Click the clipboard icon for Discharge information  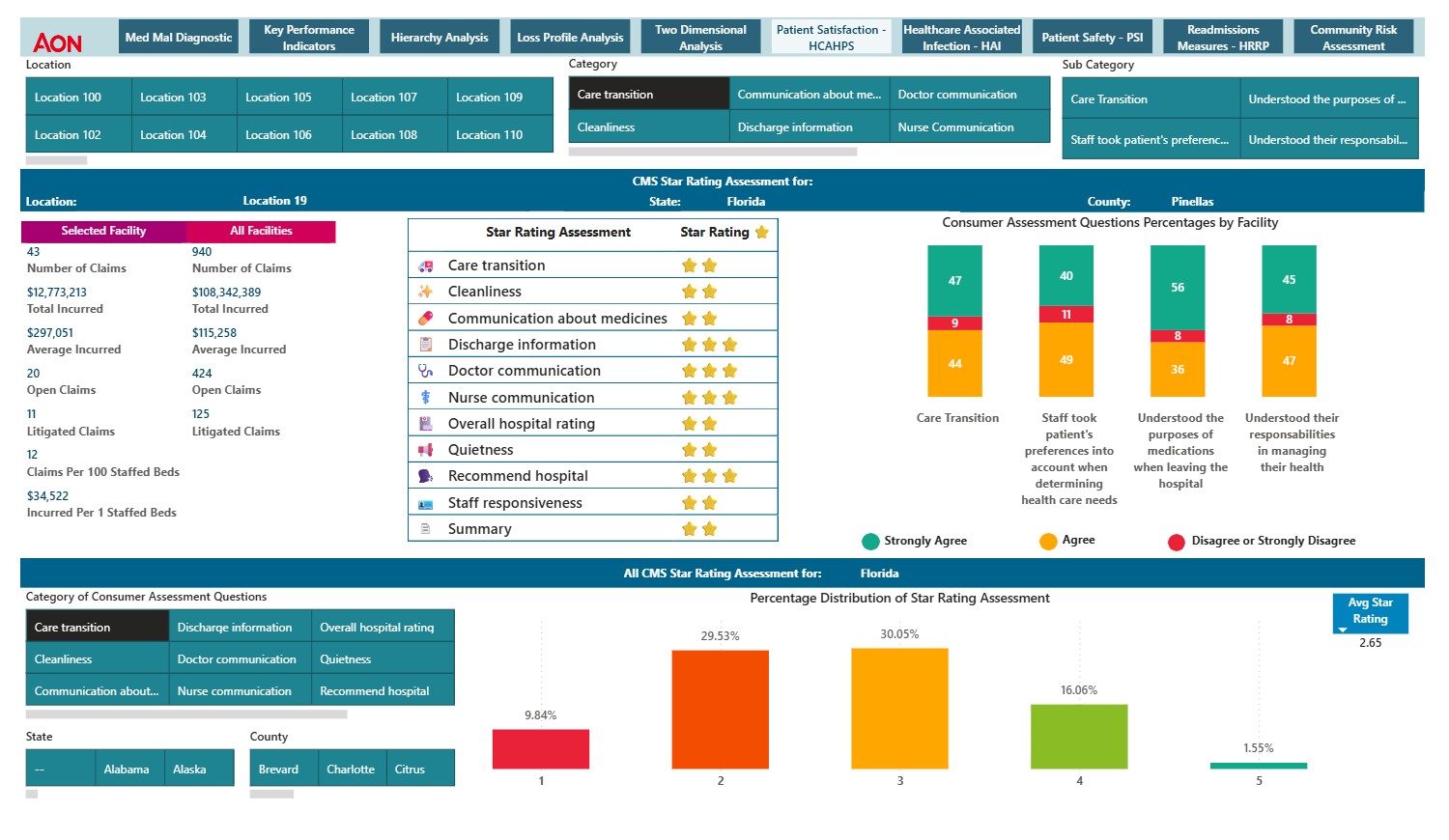coord(426,344)
